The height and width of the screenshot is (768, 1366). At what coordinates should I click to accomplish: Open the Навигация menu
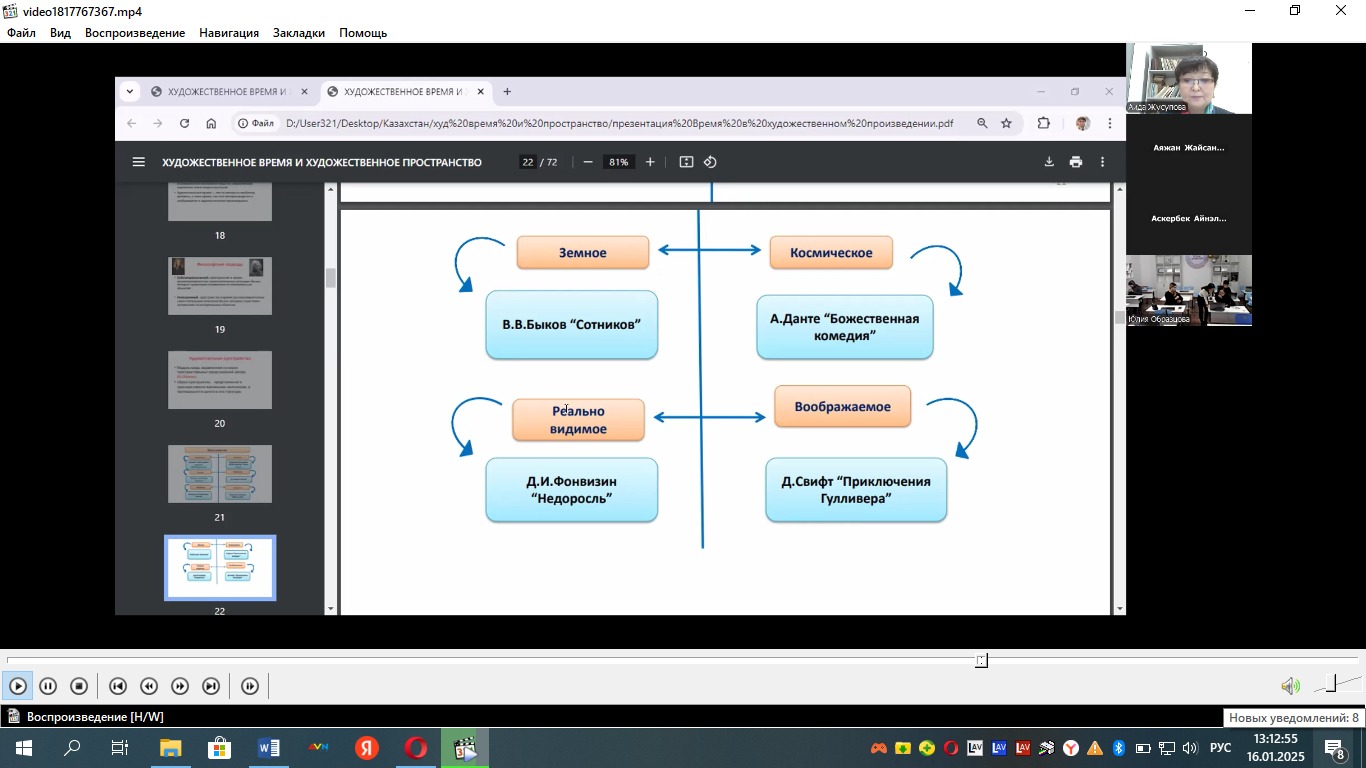point(229,33)
